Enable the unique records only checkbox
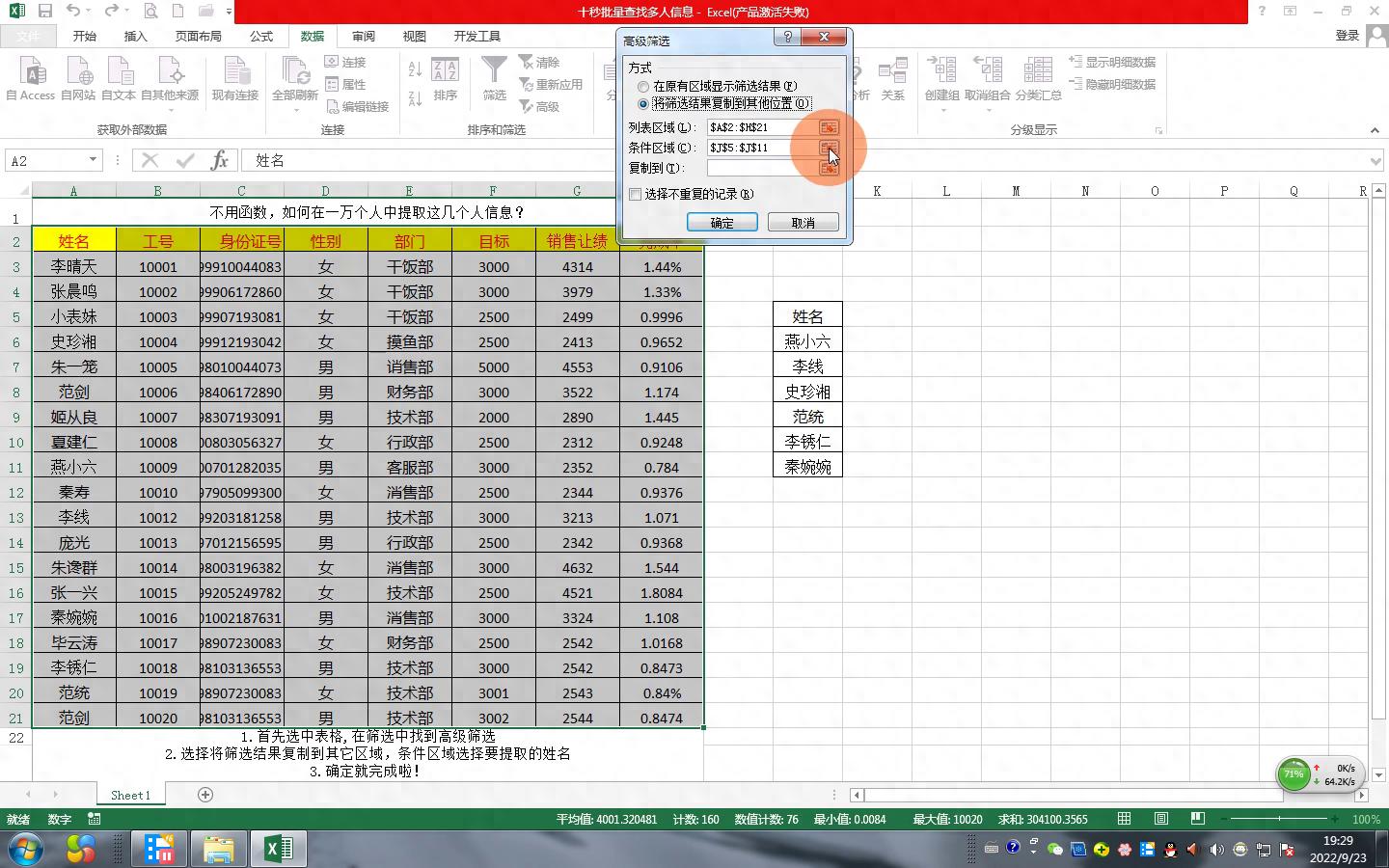Screen dimensions: 1389x868 coord(636,195)
